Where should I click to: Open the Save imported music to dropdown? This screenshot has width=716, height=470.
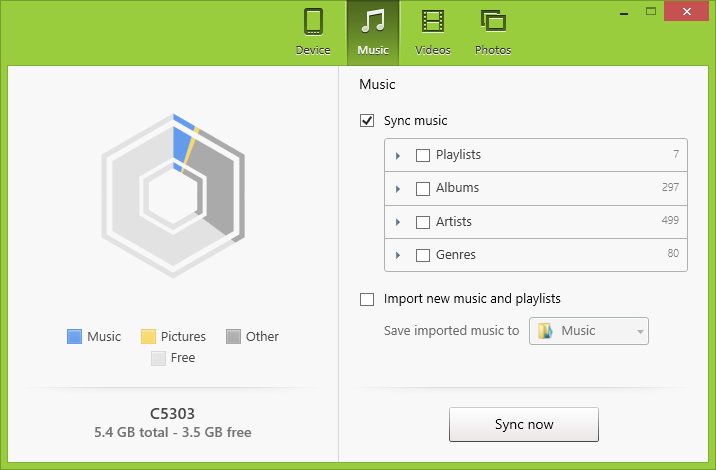click(x=589, y=331)
